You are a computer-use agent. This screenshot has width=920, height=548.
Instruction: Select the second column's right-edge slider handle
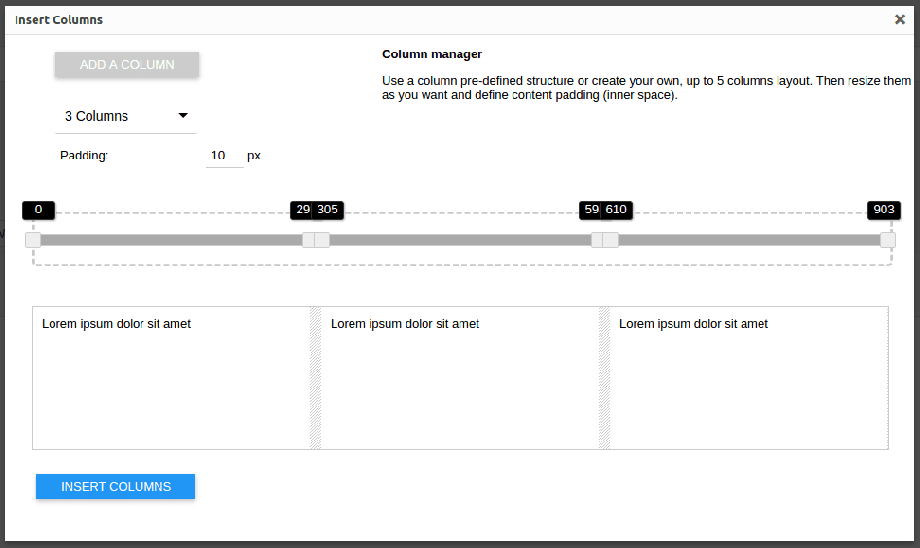[x=598, y=240]
